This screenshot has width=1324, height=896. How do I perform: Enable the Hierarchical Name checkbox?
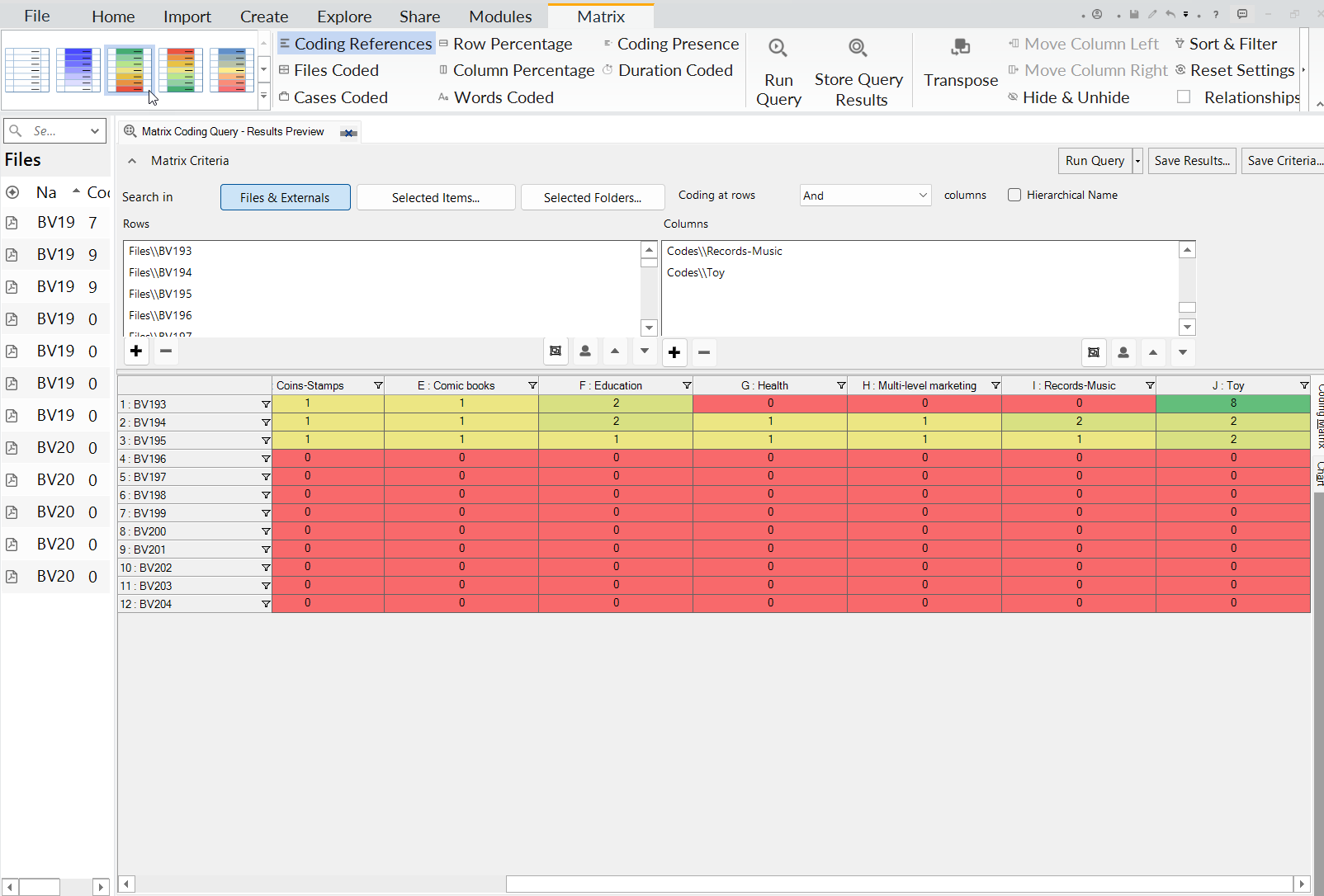pyautogui.click(x=1014, y=196)
